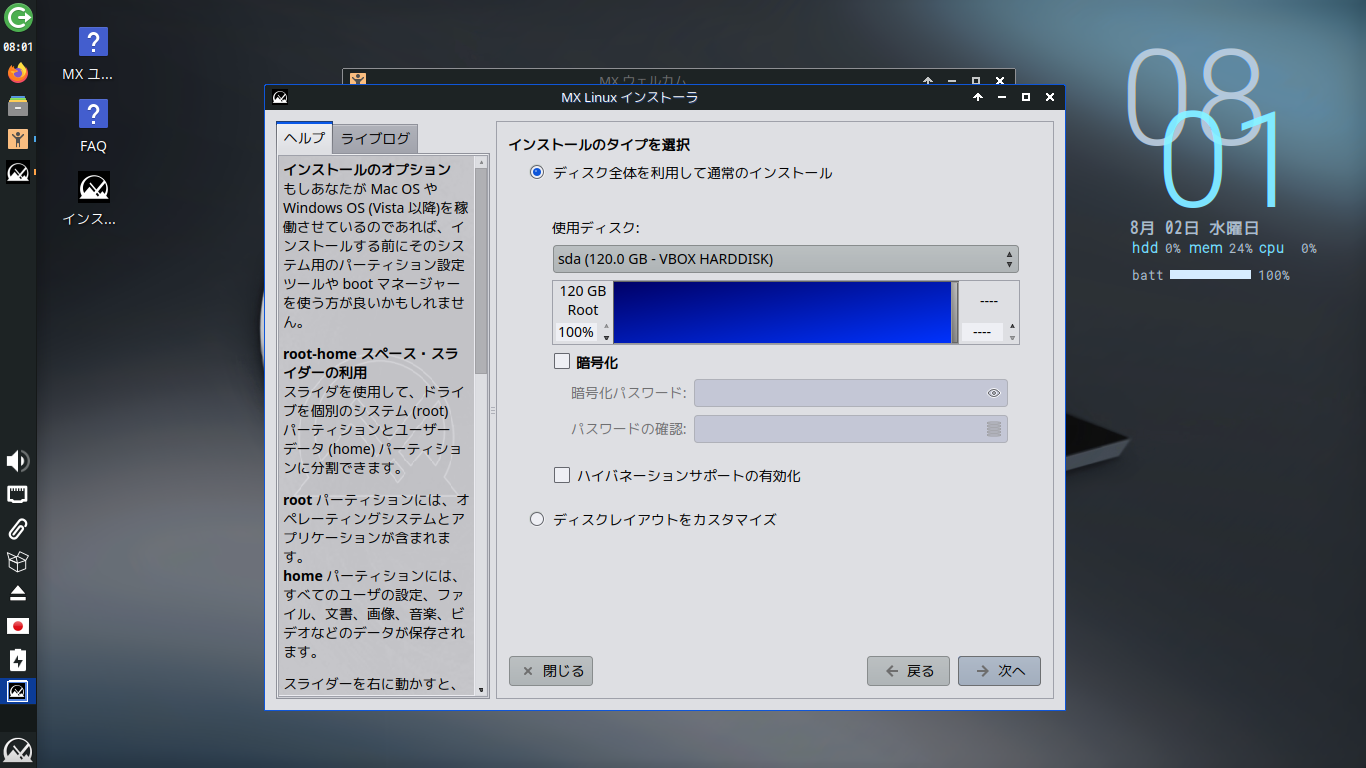Click the encryption password input field

pyautogui.click(x=850, y=393)
